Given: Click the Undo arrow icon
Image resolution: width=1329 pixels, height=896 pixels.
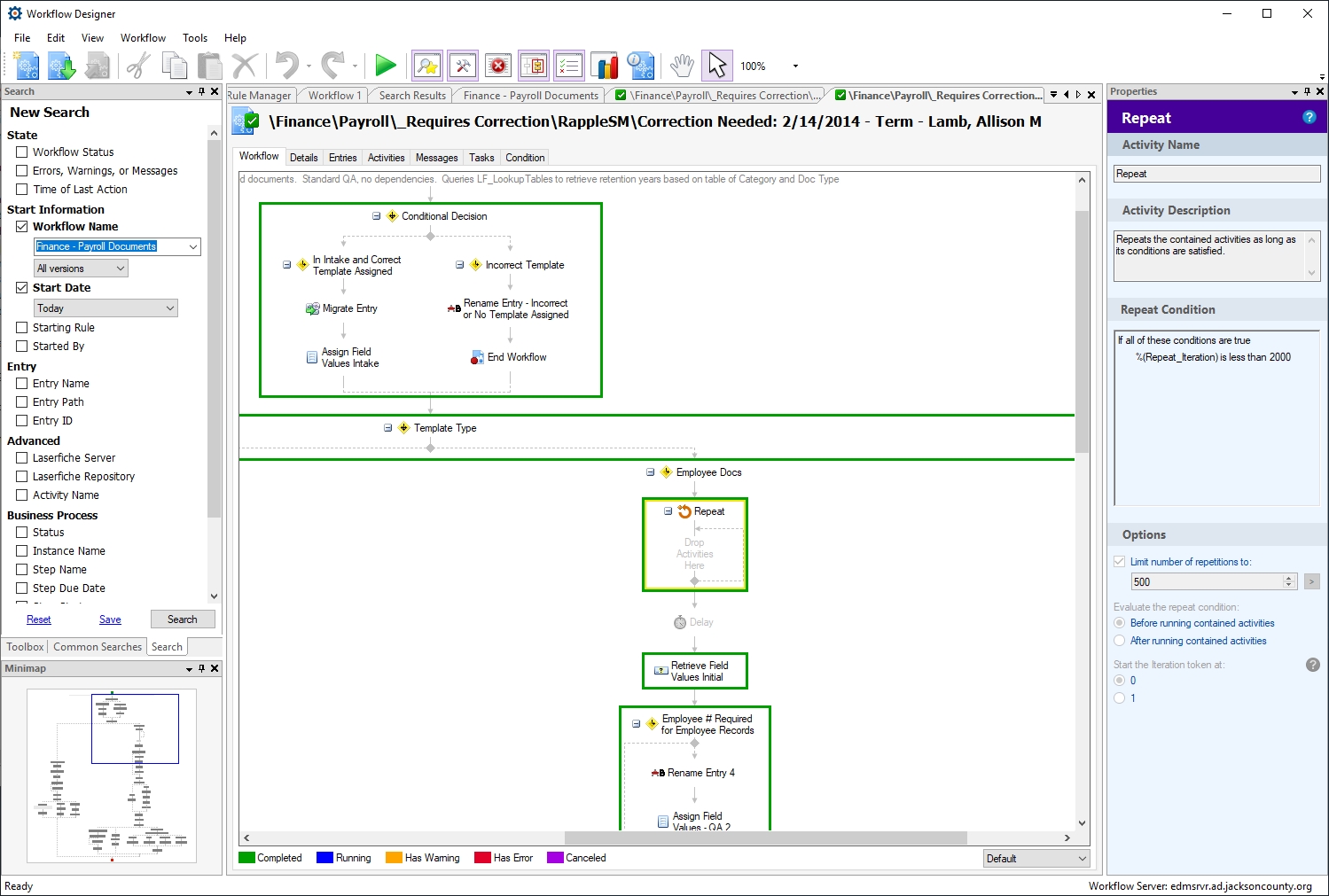Looking at the screenshot, I should click(x=286, y=66).
